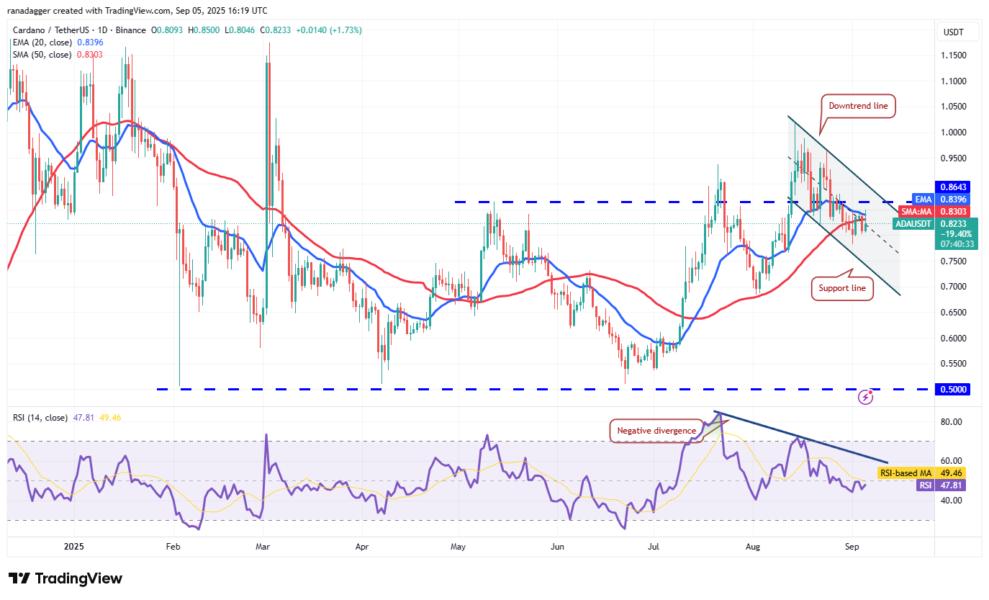
Task: Click the Support line callout label
Action: [x=842, y=288]
